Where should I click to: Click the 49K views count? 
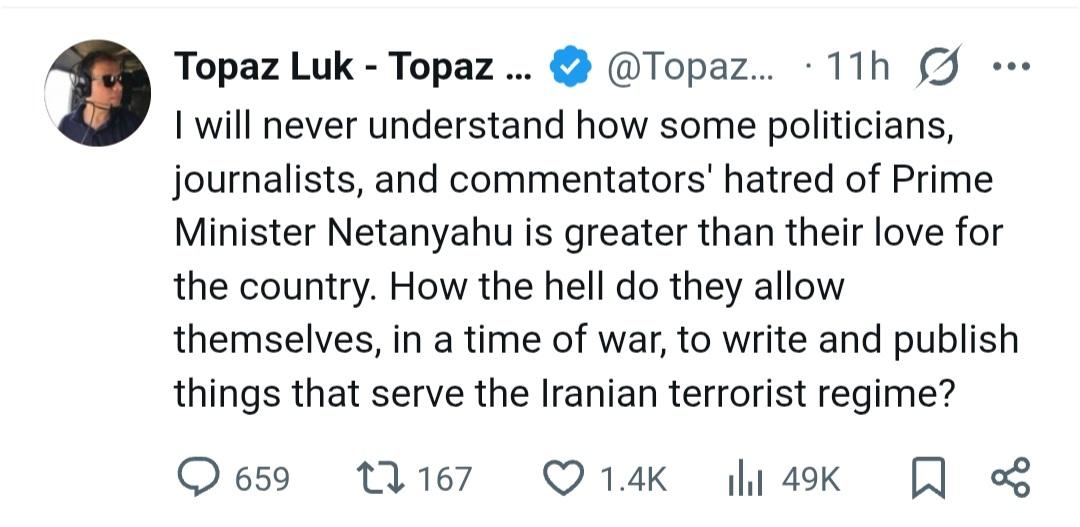click(810, 479)
